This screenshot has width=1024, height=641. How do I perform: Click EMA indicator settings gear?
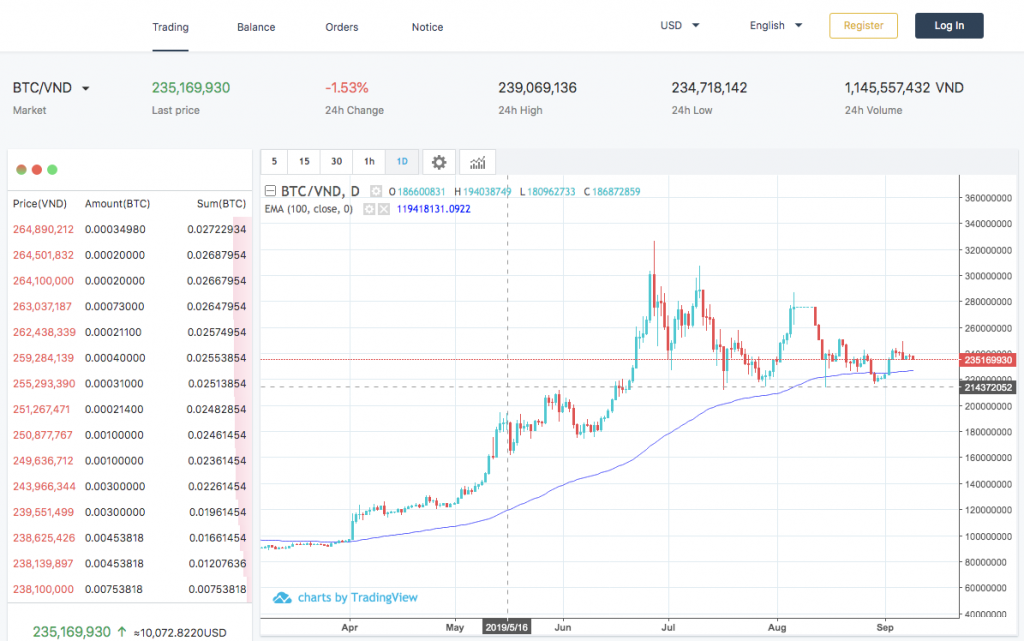click(369, 209)
